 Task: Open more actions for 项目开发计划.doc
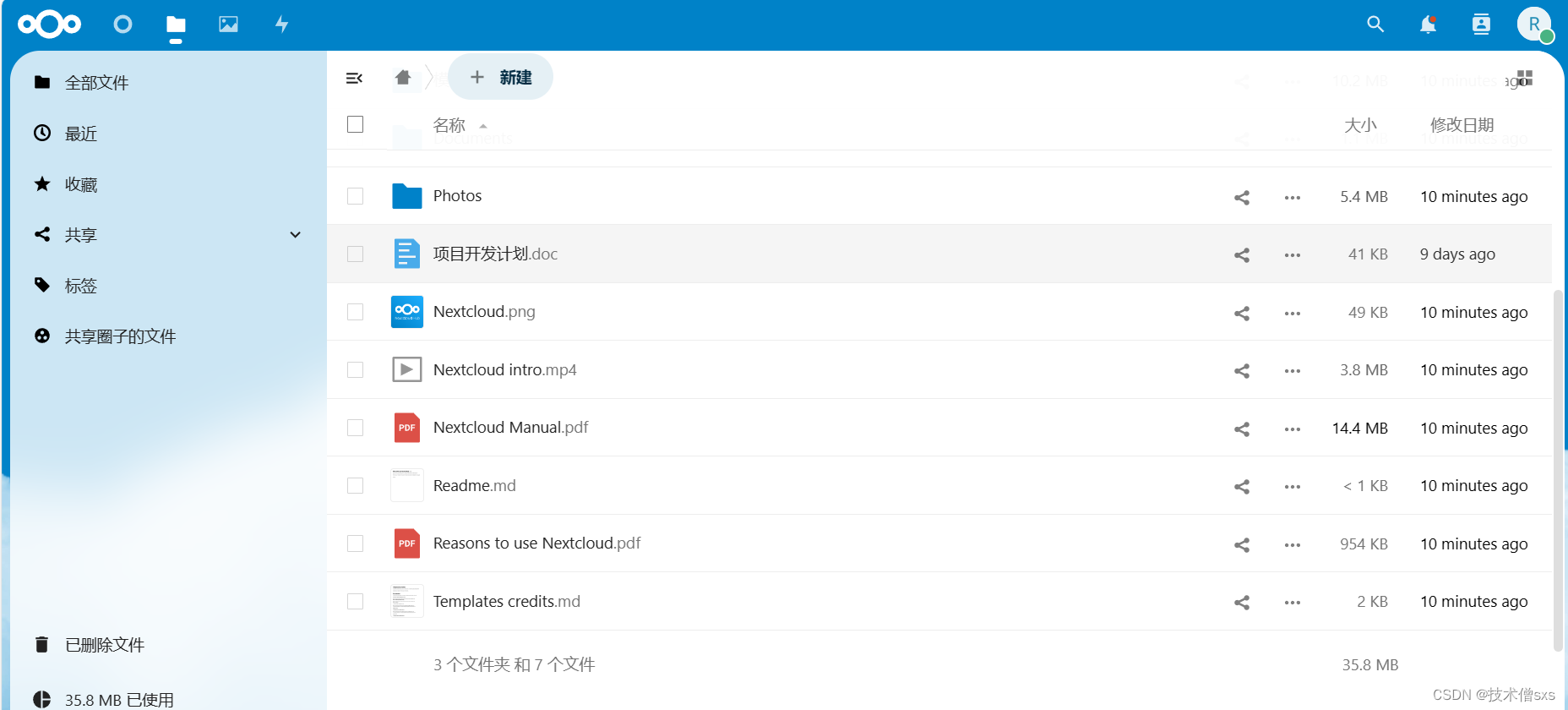click(1293, 254)
